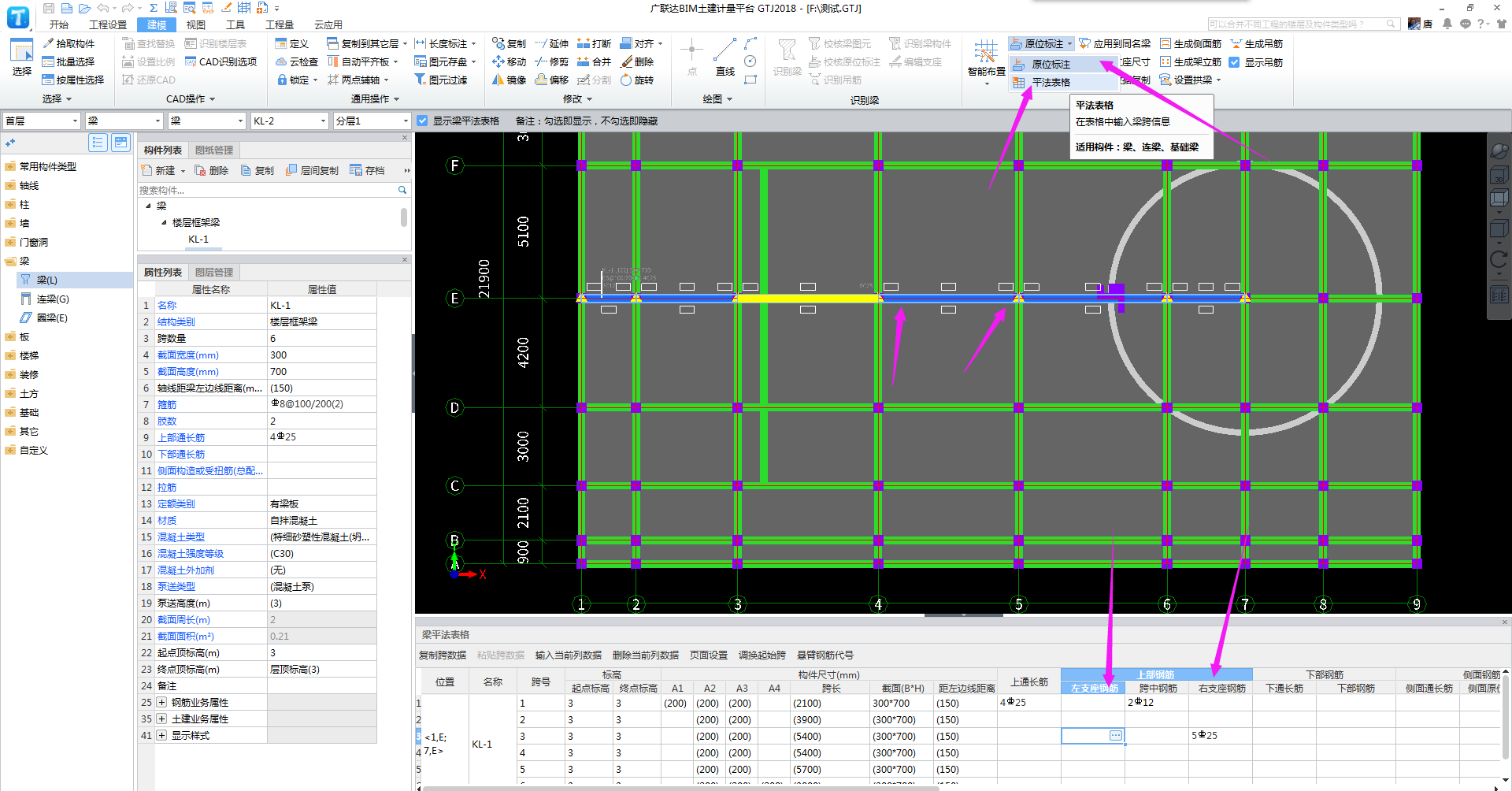
Task: Open the 首层 floor dropdown
Action: tap(41, 121)
